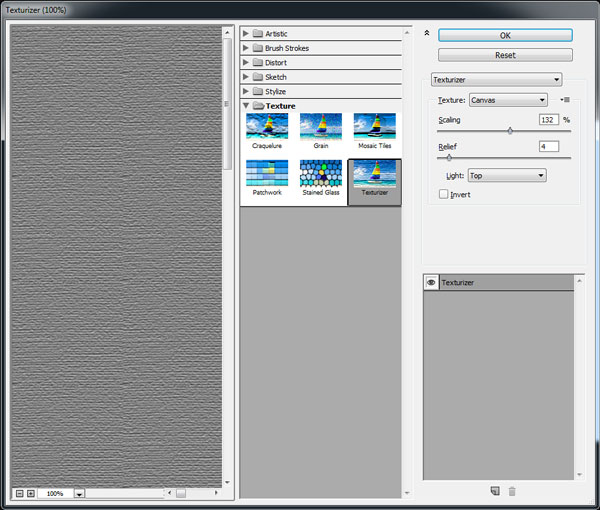Click the preview horizontal scrollbar thumb
The image size is (600, 510).
(x=181, y=493)
